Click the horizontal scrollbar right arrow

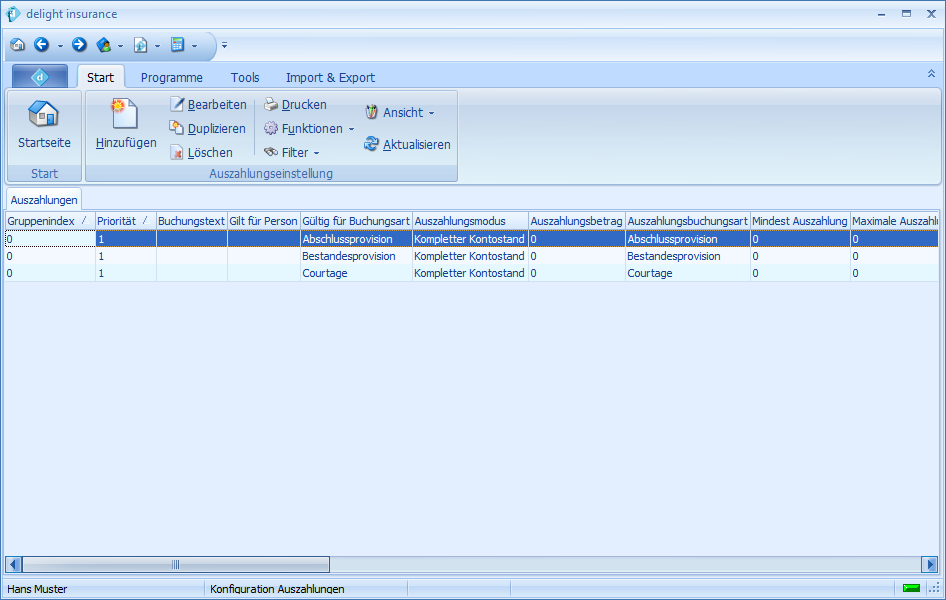tap(929, 564)
